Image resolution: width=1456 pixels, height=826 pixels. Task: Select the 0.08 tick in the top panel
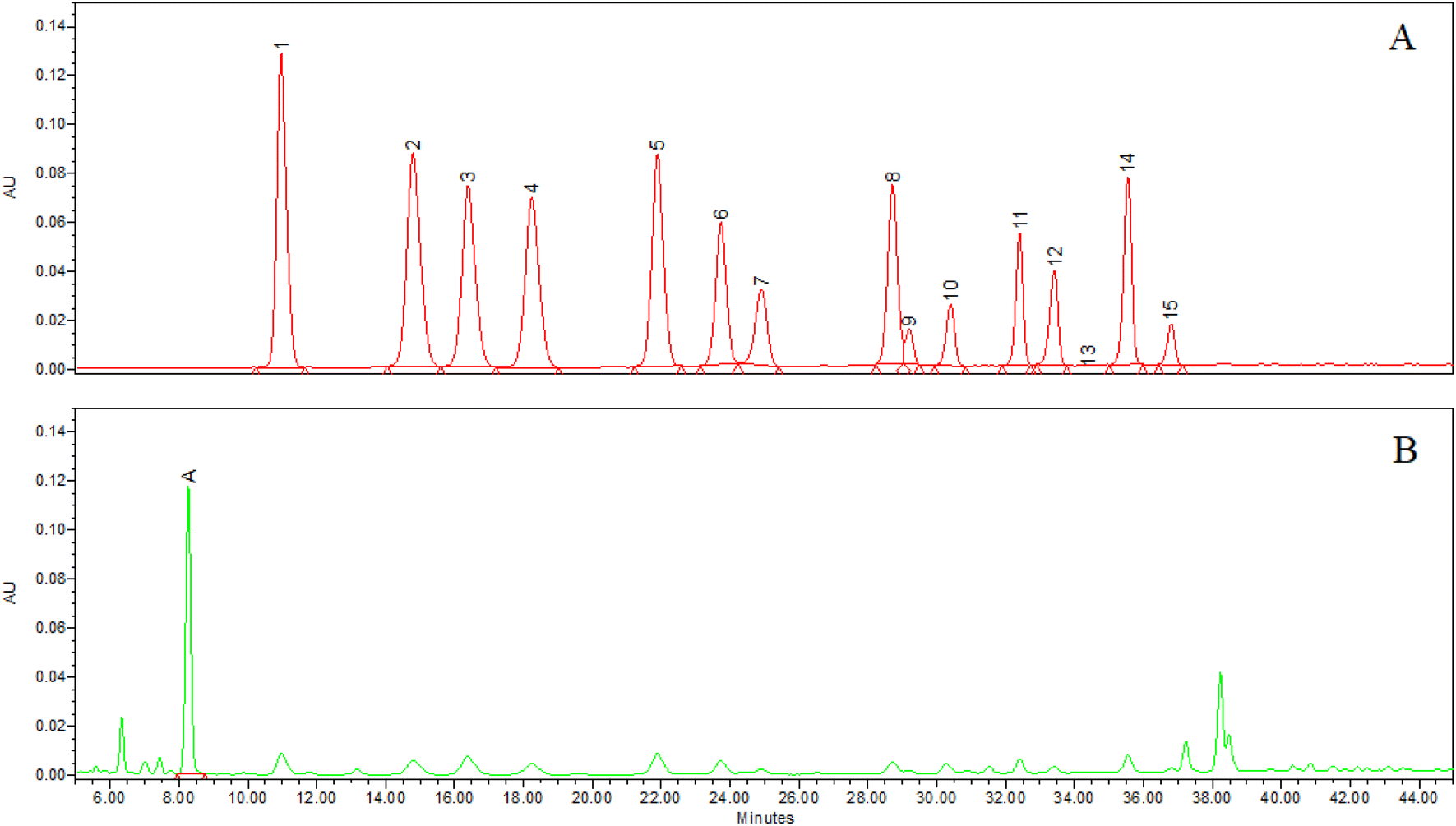(x=49, y=173)
